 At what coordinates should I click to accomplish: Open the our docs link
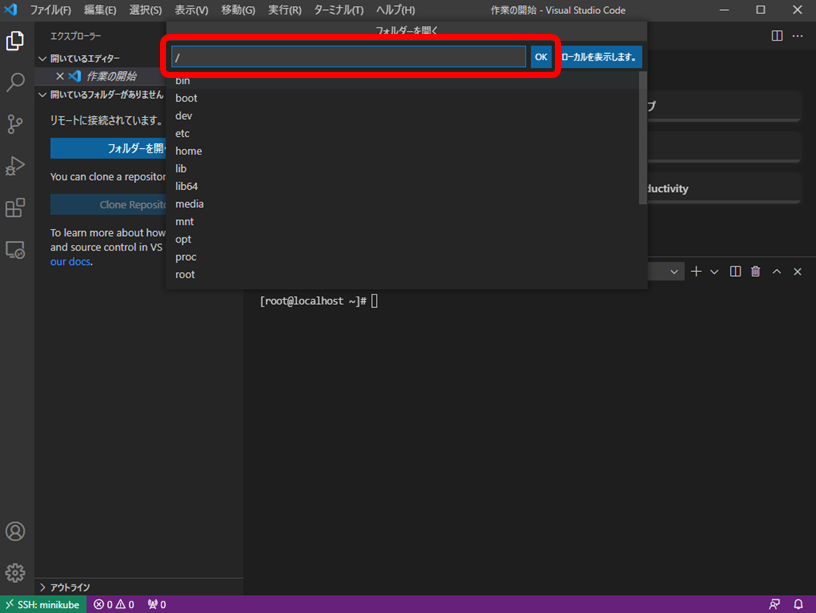pyautogui.click(x=70, y=262)
